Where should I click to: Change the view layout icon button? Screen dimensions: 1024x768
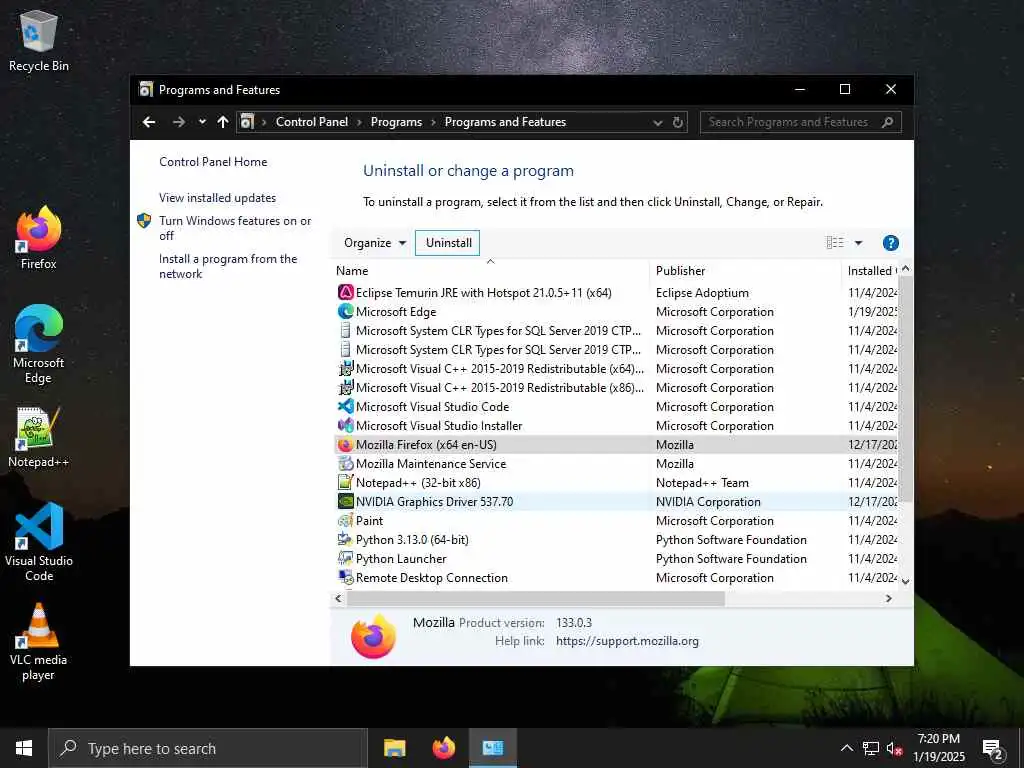(x=835, y=243)
